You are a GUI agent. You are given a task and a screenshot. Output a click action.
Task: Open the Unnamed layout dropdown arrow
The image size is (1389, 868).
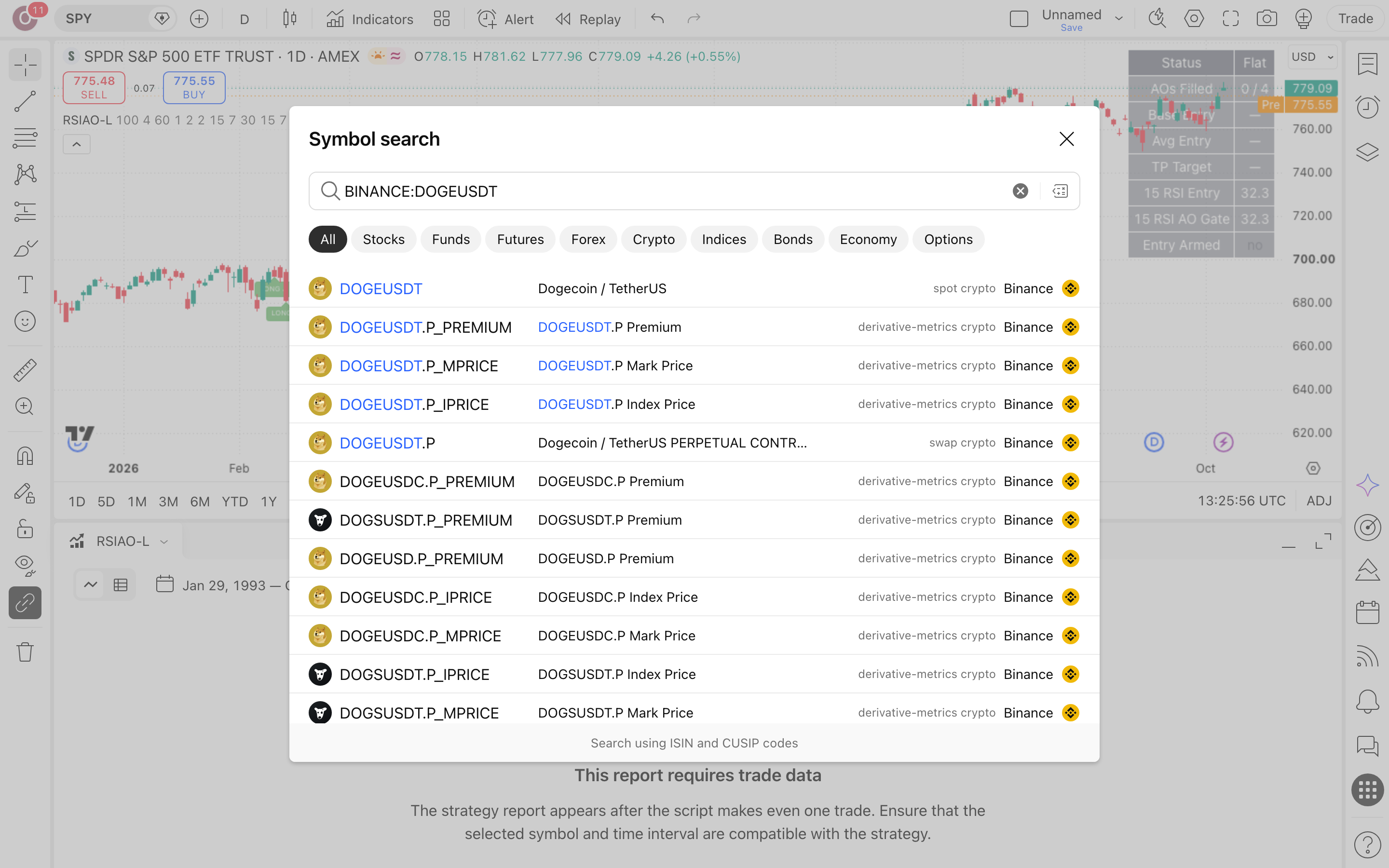click(1118, 19)
